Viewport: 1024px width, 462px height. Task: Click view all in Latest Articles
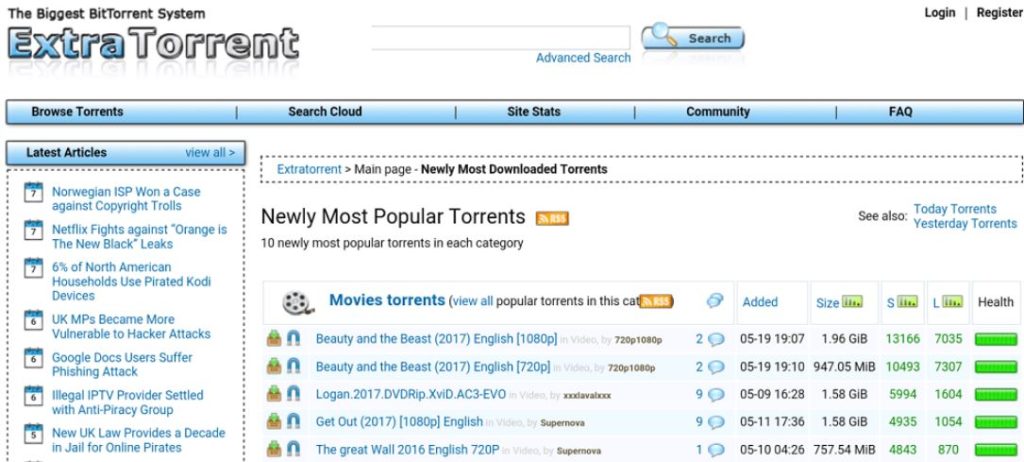click(x=210, y=153)
